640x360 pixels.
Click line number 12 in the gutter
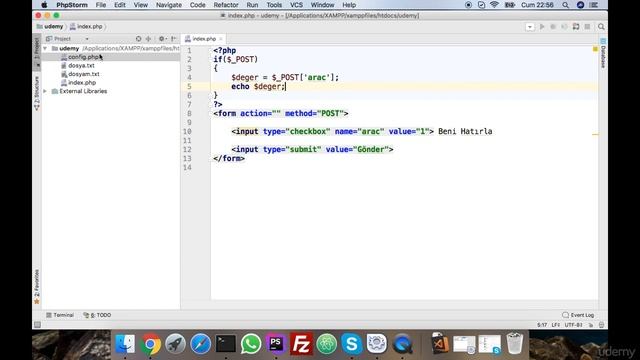(187, 149)
